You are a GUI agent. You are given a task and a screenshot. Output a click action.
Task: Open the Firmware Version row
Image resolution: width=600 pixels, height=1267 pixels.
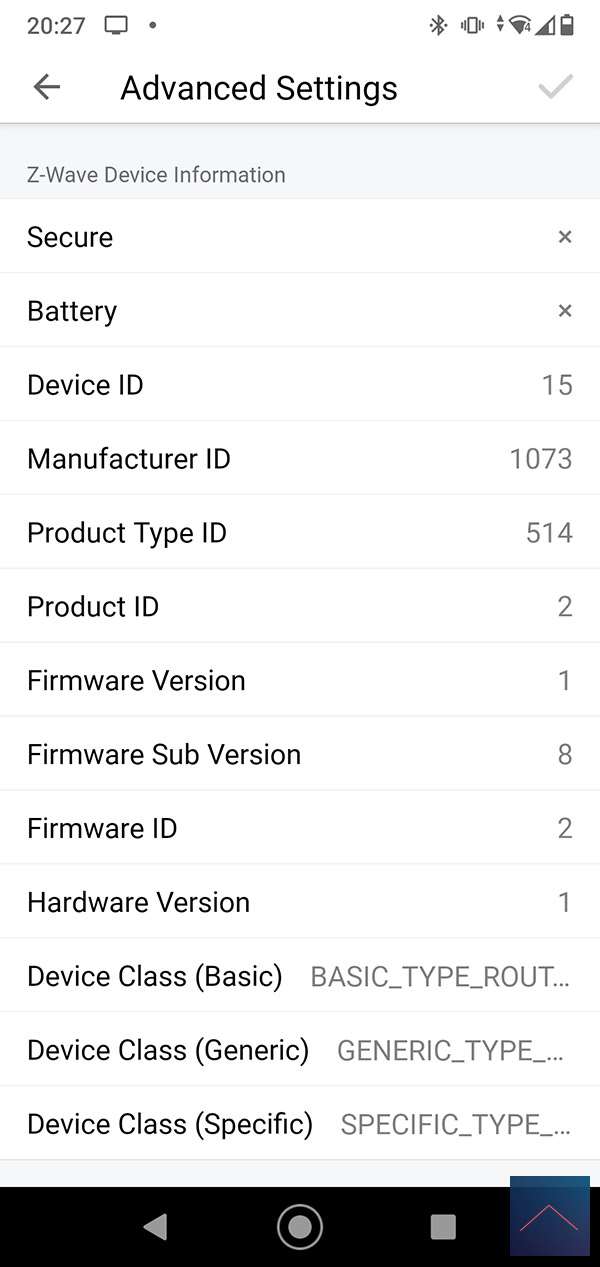point(300,681)
